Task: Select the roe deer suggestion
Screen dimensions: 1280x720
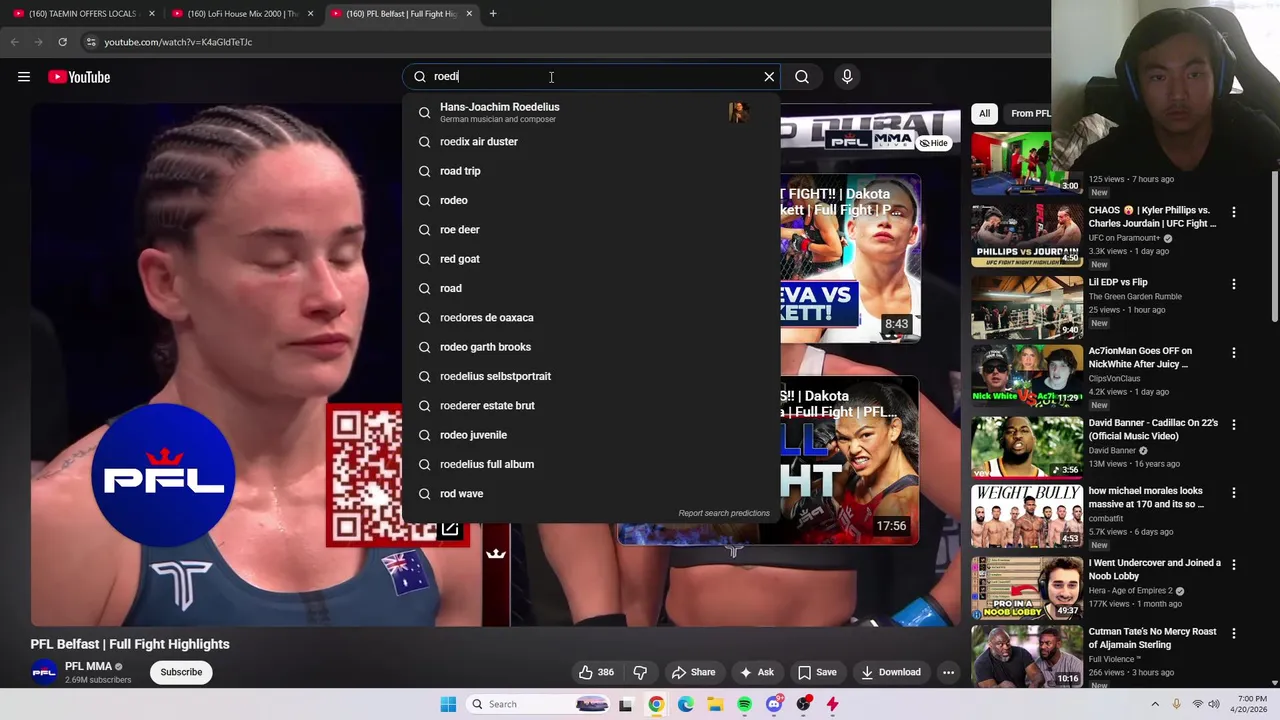Action: (x=591, y=230)
